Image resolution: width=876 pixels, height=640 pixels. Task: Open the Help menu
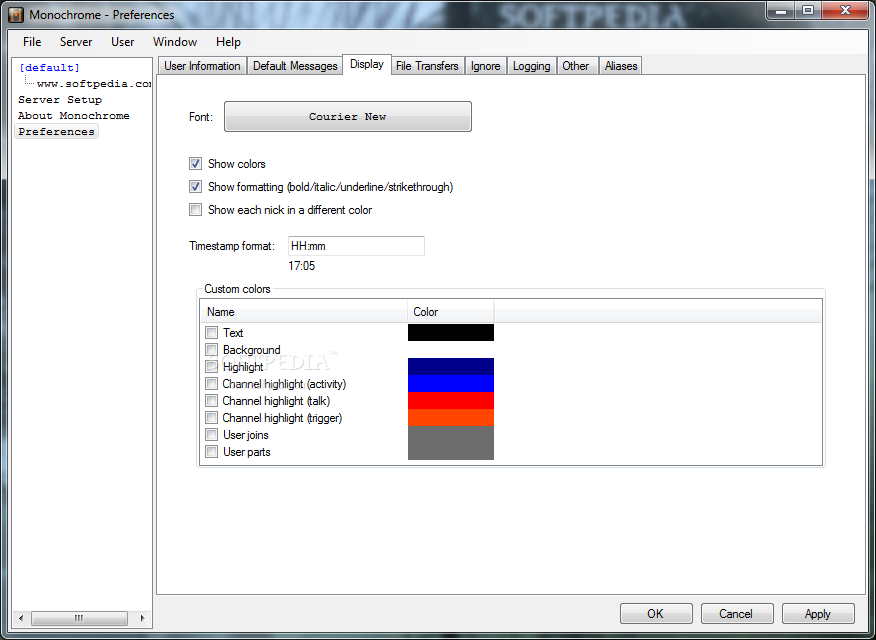tap(228, 42)
